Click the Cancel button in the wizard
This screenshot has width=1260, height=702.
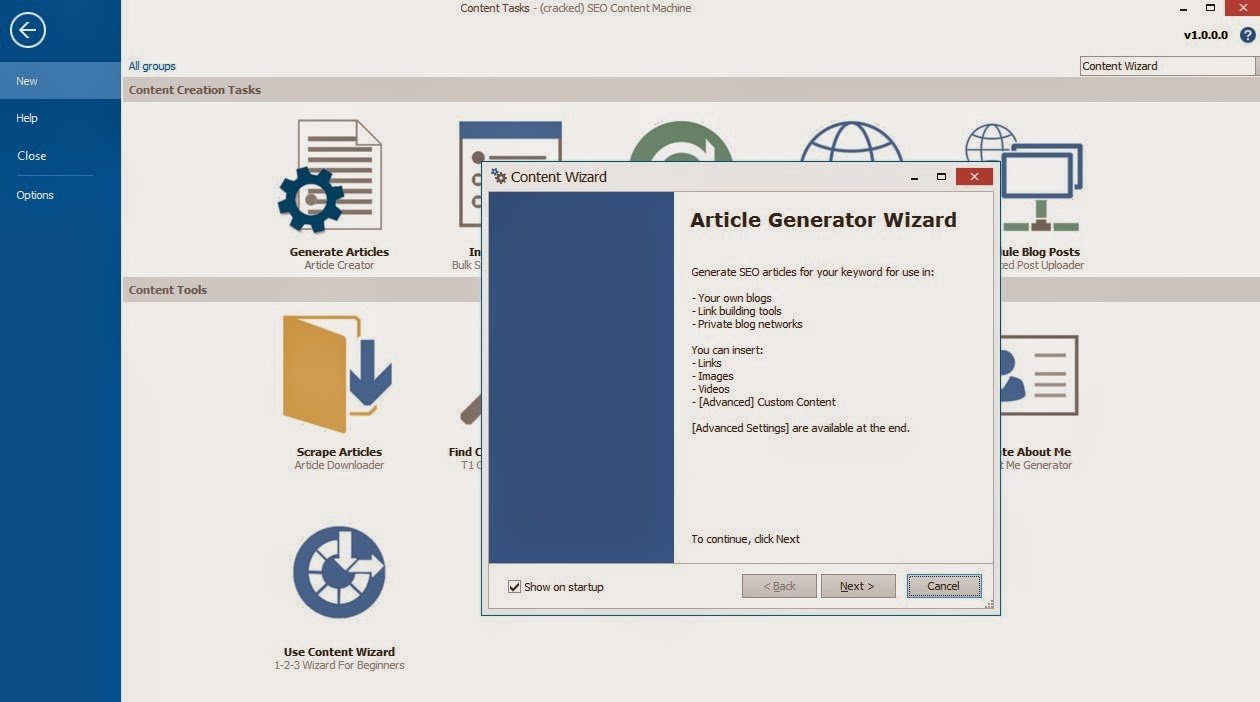(944, 586)
